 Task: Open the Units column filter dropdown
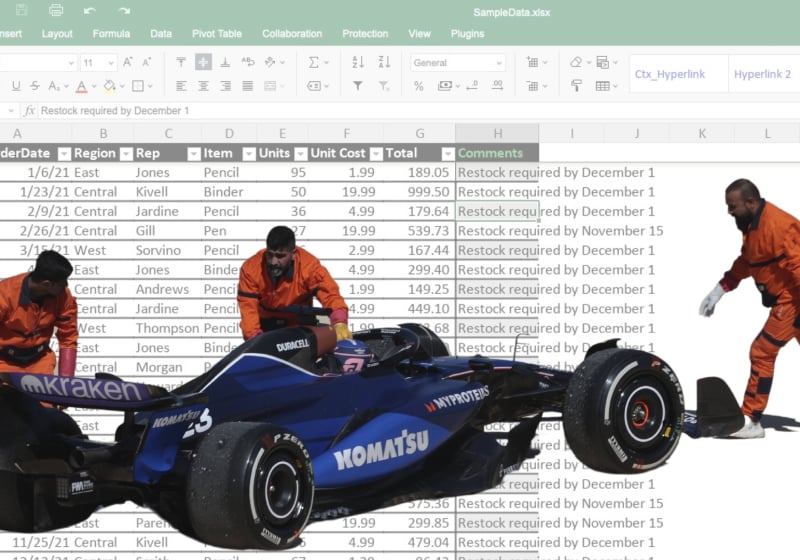coord(301,154)
